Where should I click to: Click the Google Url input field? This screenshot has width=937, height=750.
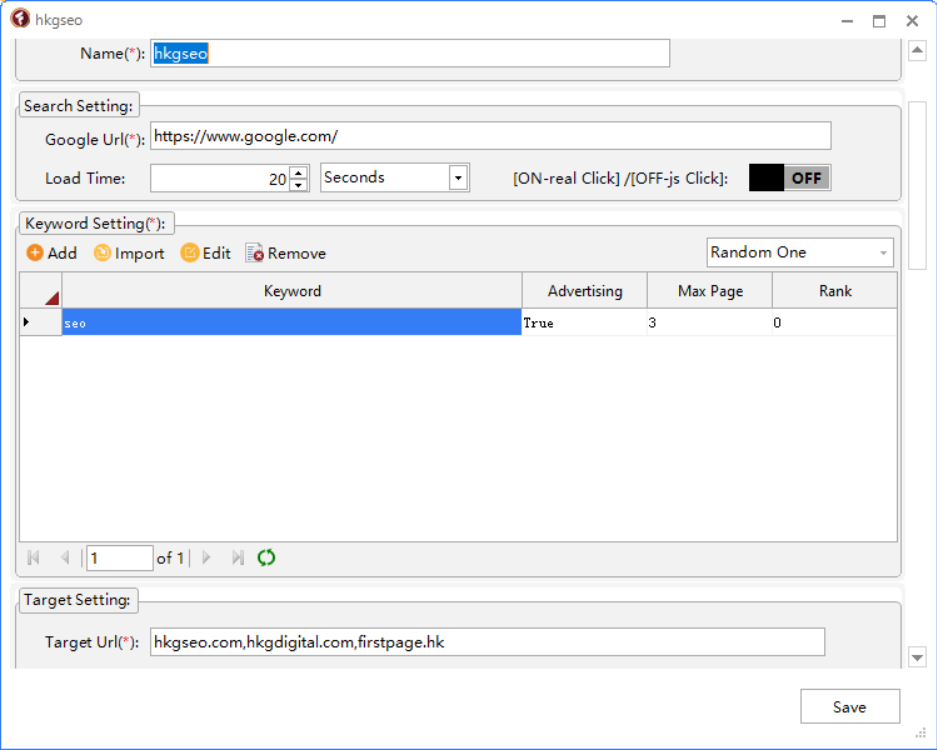coord(491,136)
